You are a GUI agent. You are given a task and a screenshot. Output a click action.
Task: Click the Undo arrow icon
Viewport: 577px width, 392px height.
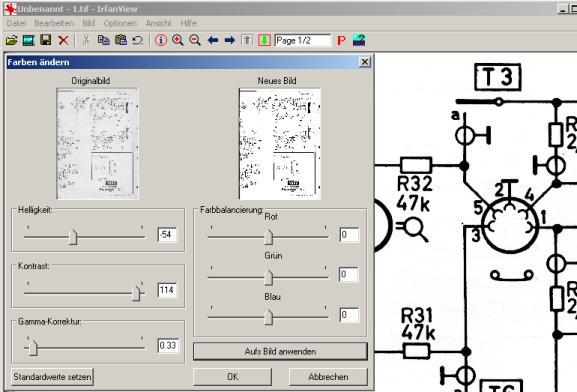[x=138, y=40]
